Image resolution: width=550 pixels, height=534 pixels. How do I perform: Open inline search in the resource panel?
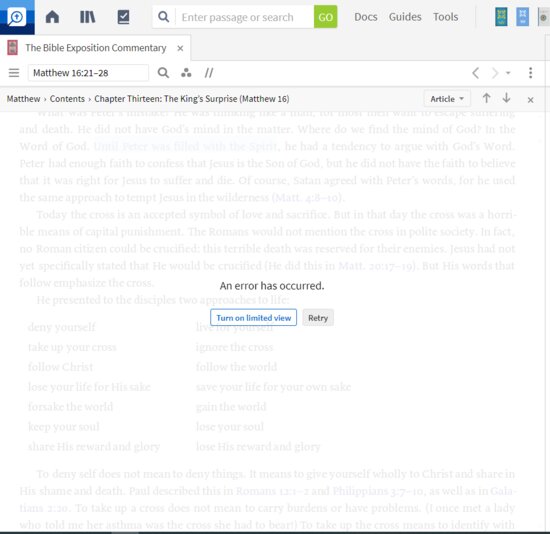[x=163, y=73]
